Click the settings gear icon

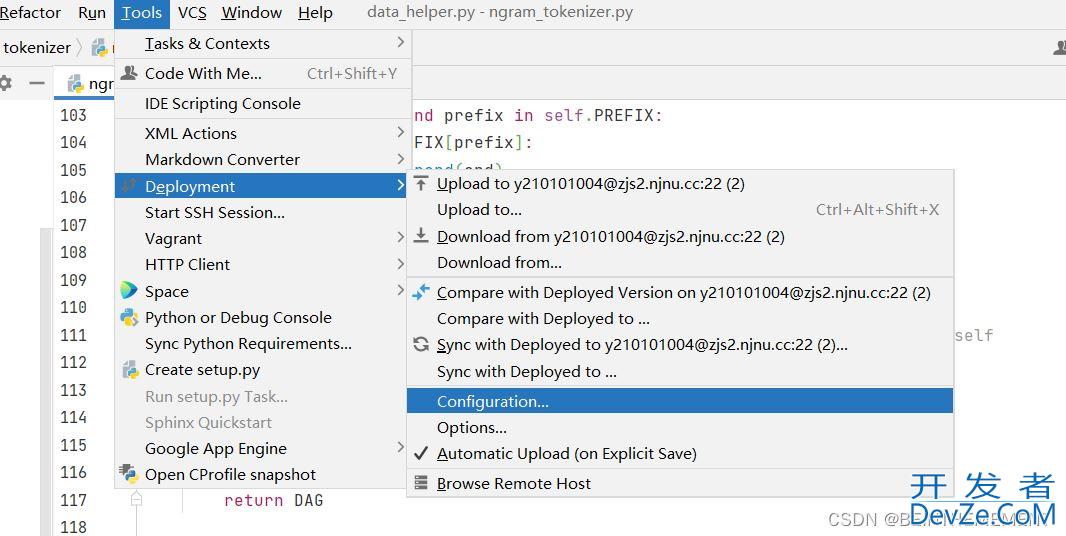click(x=5, y=83)
